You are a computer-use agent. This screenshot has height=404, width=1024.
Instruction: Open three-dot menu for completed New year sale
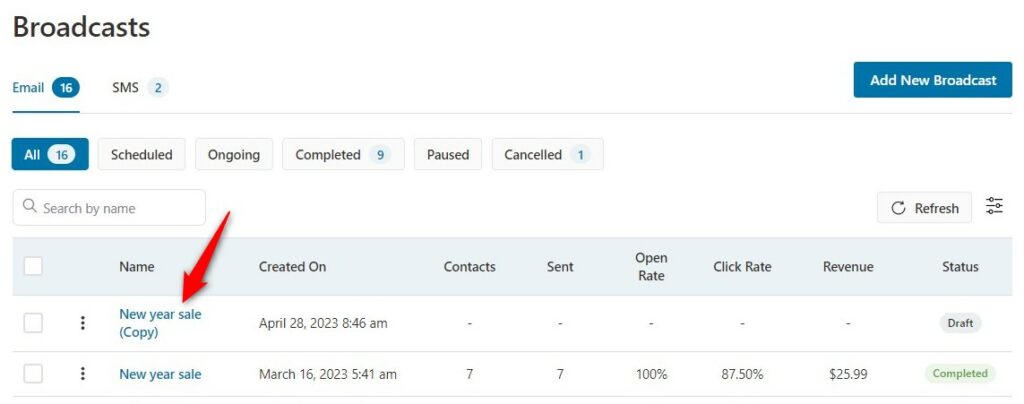[x=82, y=373]
